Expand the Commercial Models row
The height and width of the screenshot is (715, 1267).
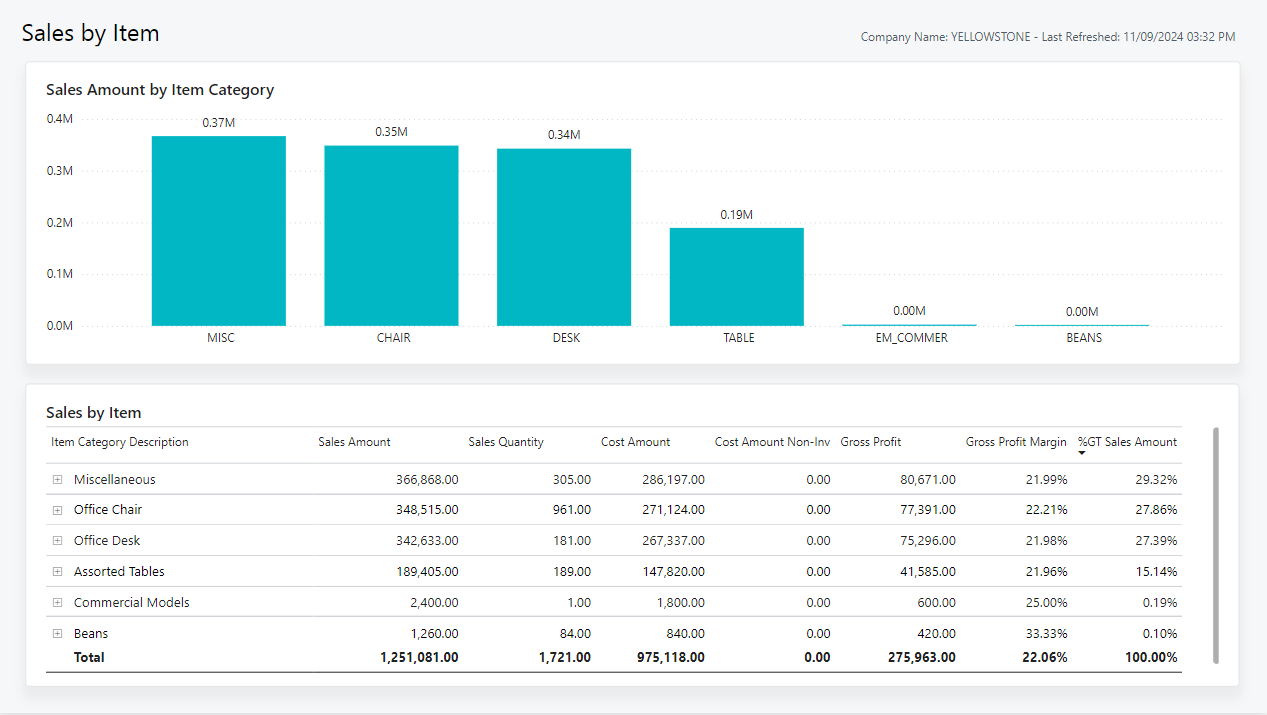pos(57,603)
